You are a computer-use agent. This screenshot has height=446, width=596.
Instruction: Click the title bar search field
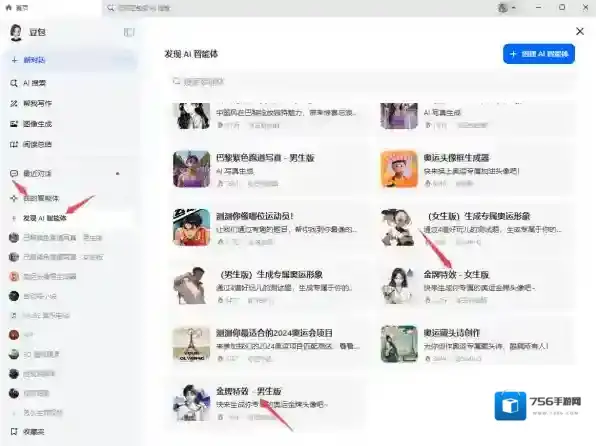[x=140, y=8]
